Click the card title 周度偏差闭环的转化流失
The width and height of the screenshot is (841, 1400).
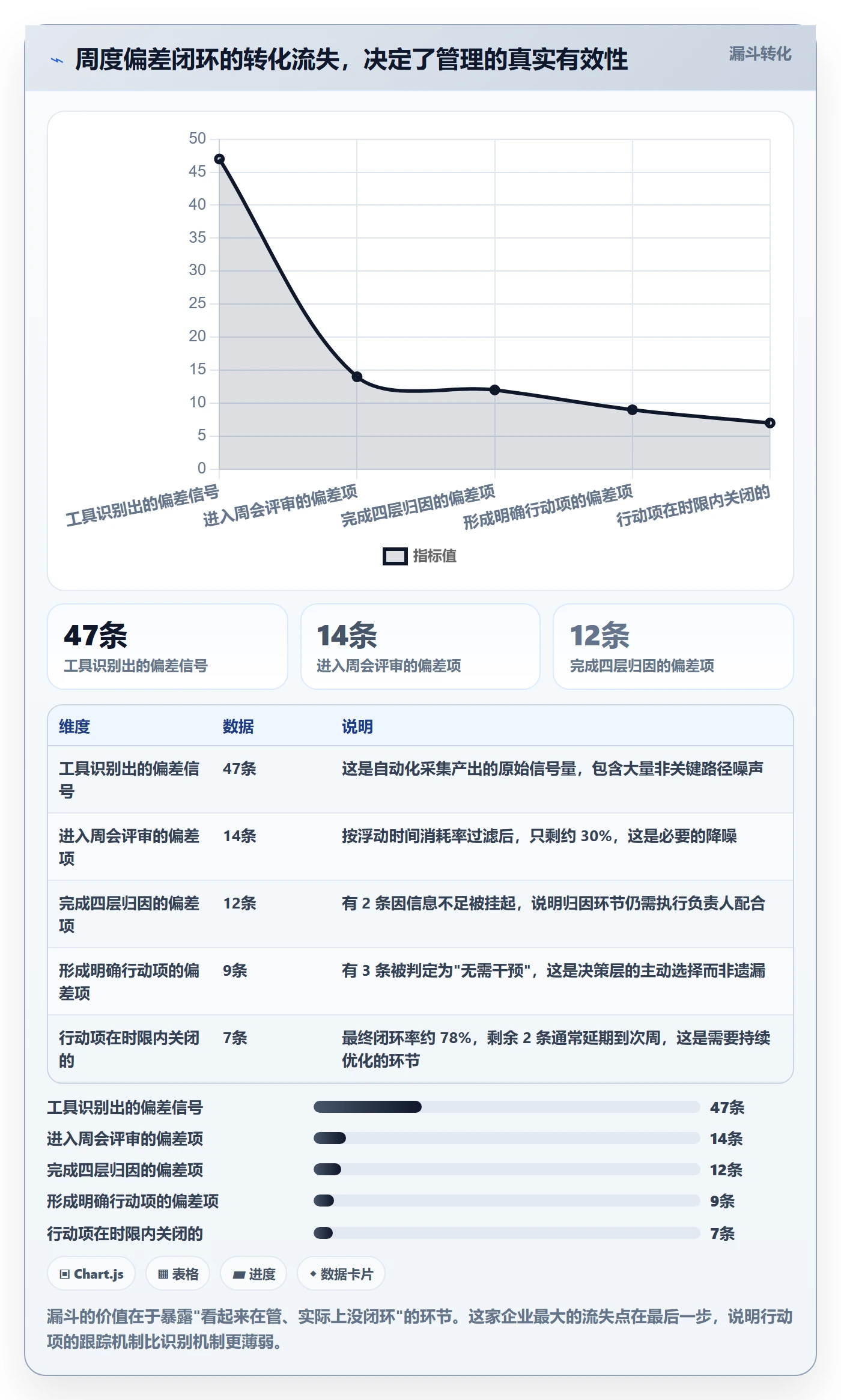click(351, 59)
